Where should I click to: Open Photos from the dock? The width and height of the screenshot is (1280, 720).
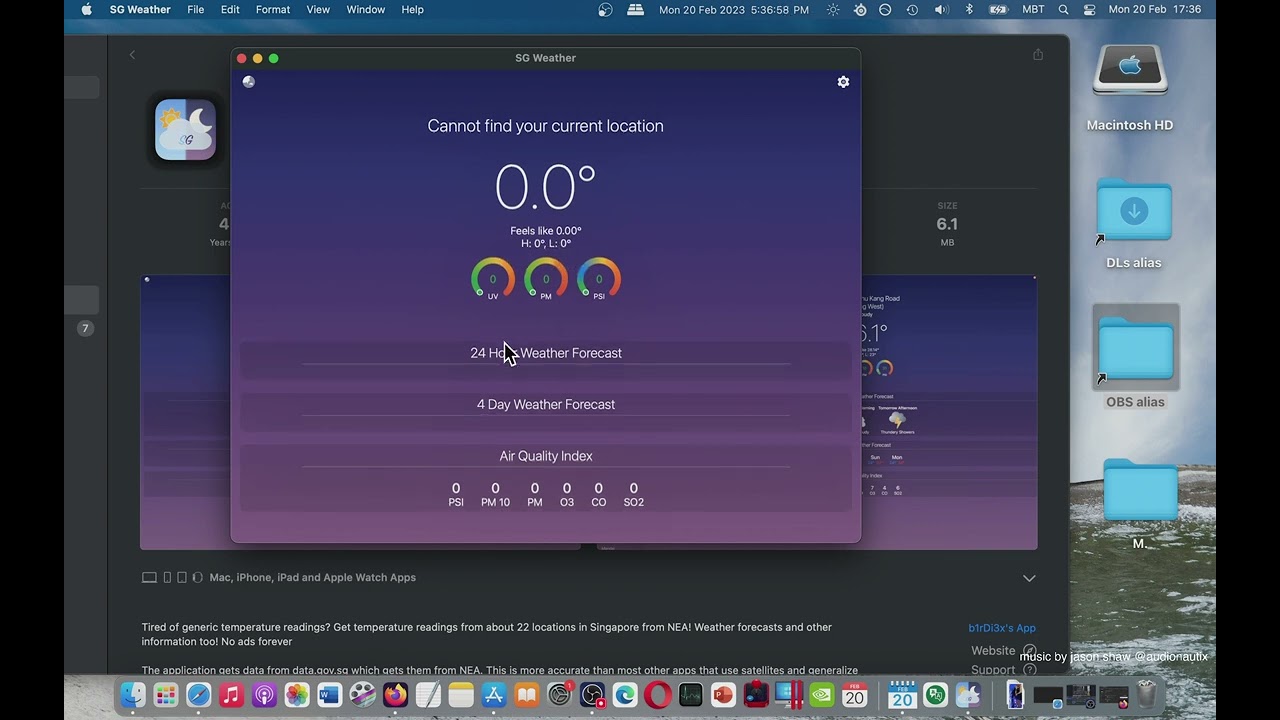(x=297, y=695)
